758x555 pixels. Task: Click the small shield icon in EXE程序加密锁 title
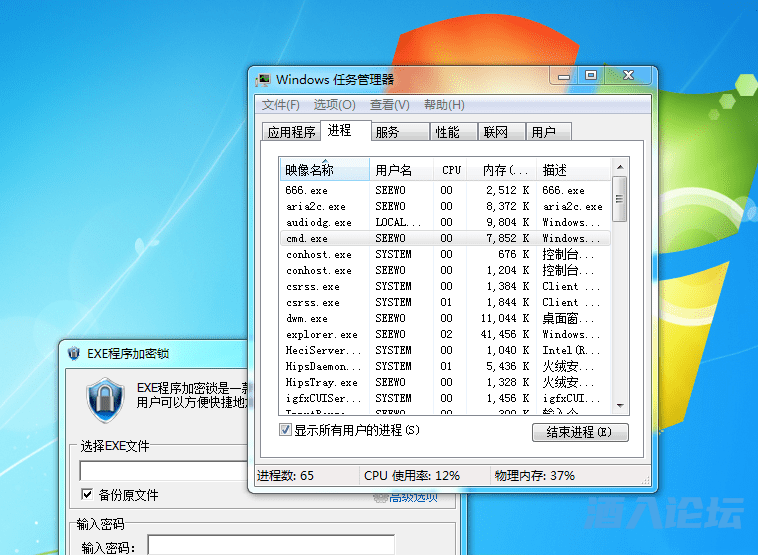(x=73, y=353)
